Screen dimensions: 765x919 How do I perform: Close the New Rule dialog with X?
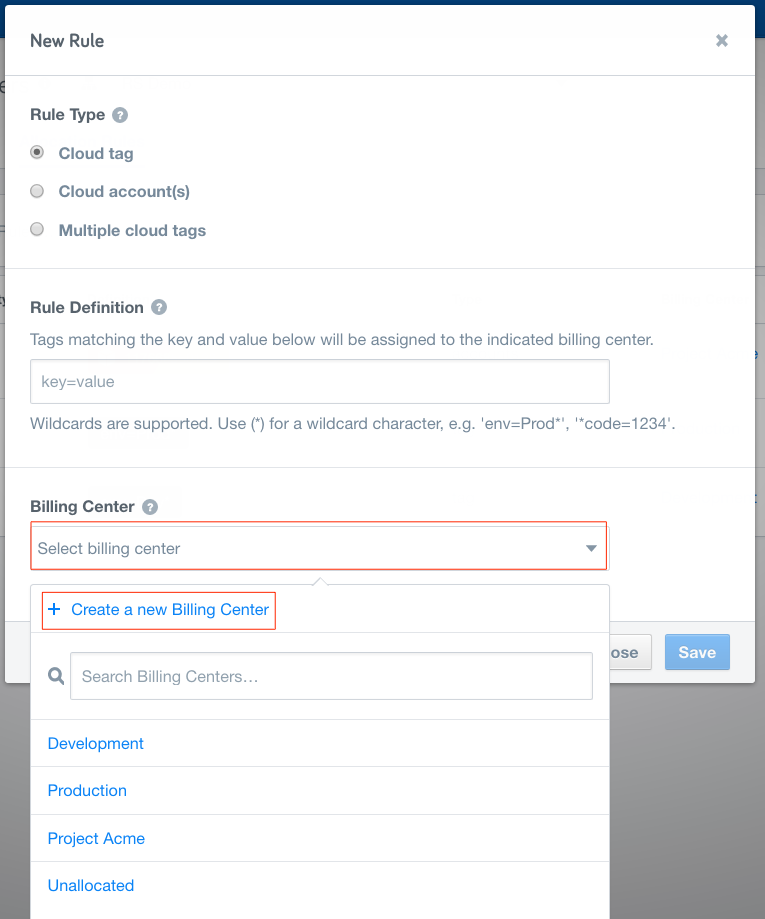click(722, 40)
